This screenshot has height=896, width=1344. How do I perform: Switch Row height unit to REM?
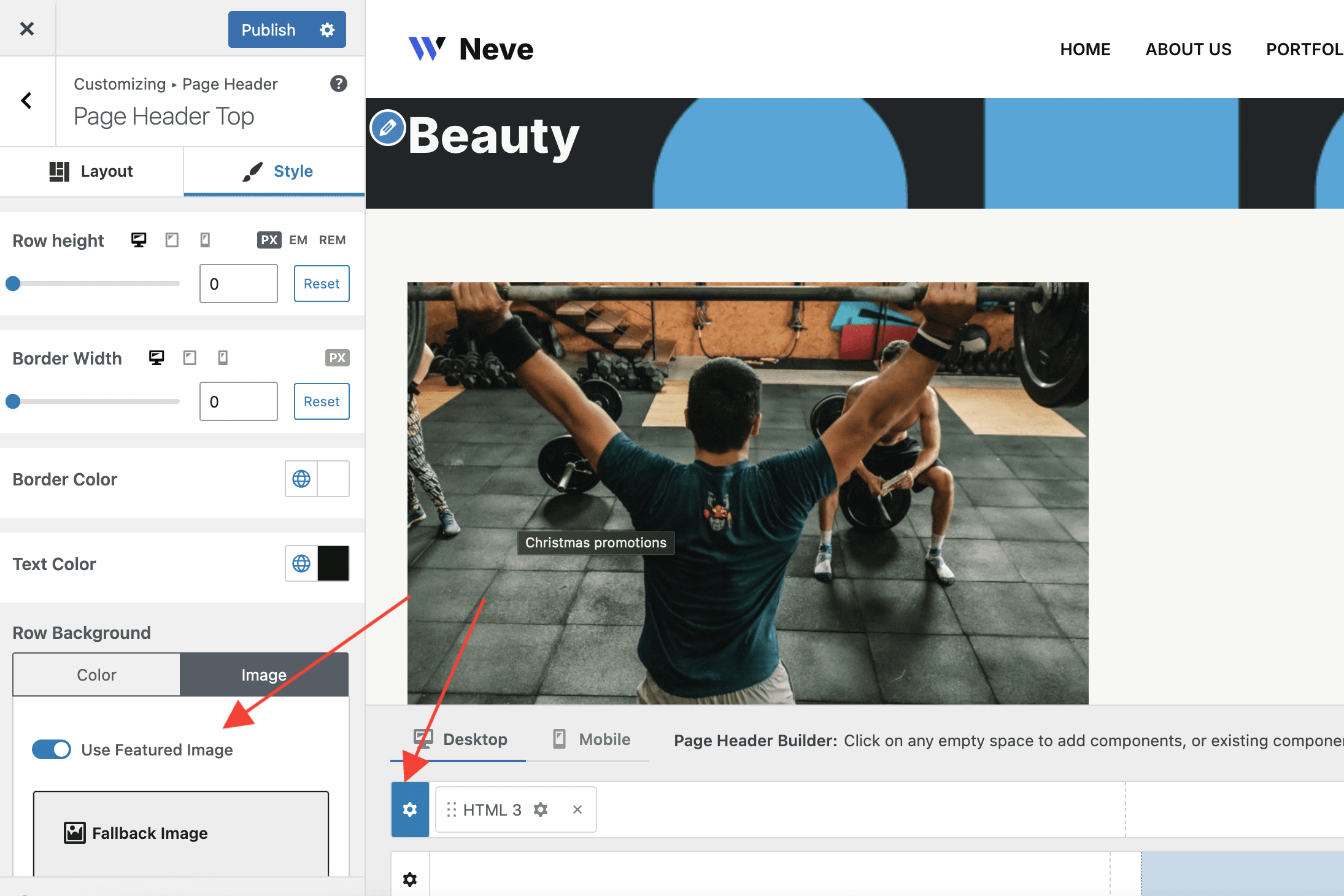[332, 240]
